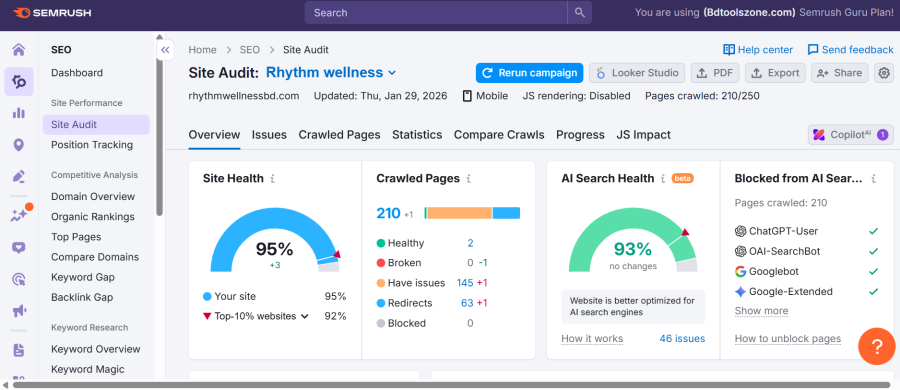Viewport: 900px width, 390px height.
Task: Open the heart chat bubble icon in the rail
Action: click(18, 248)
